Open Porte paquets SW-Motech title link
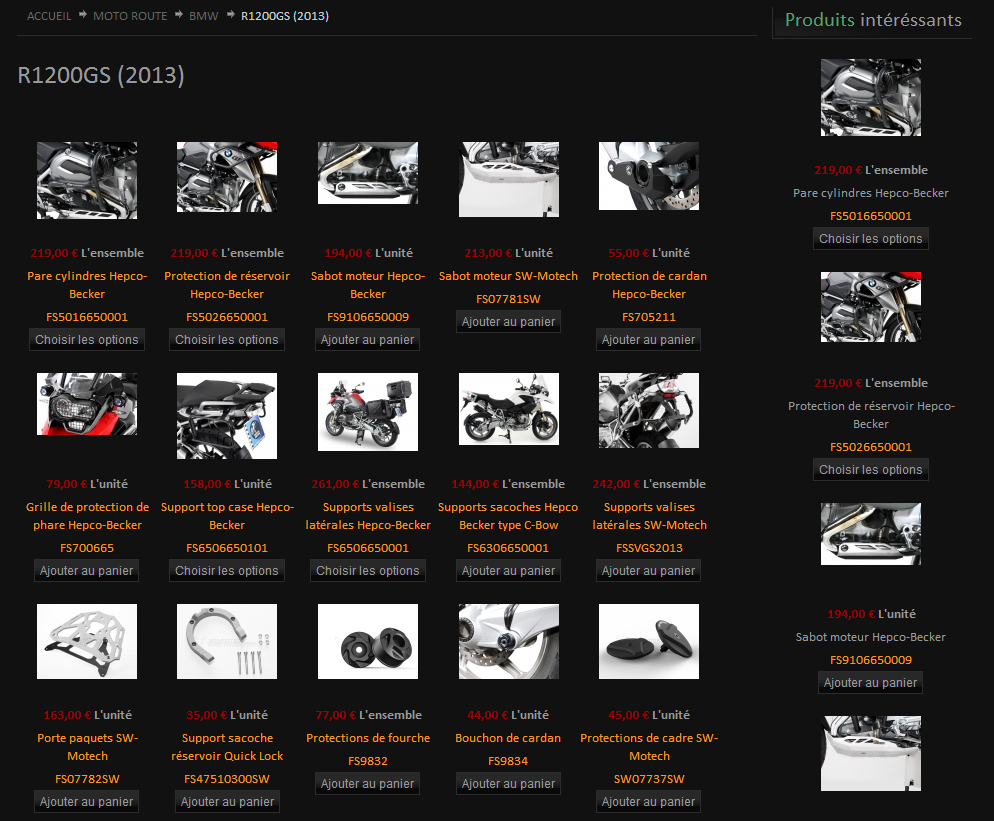Screen dimensions: 994x821 [x=87, y=747]
